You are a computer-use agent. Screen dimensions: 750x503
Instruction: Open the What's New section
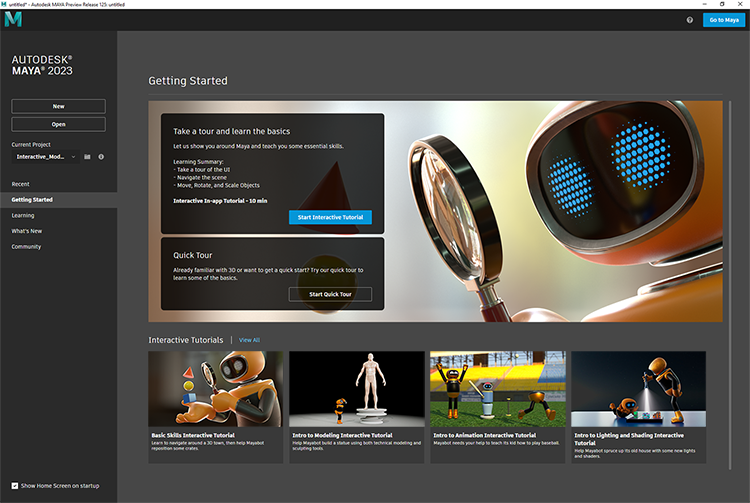[27, 231]
